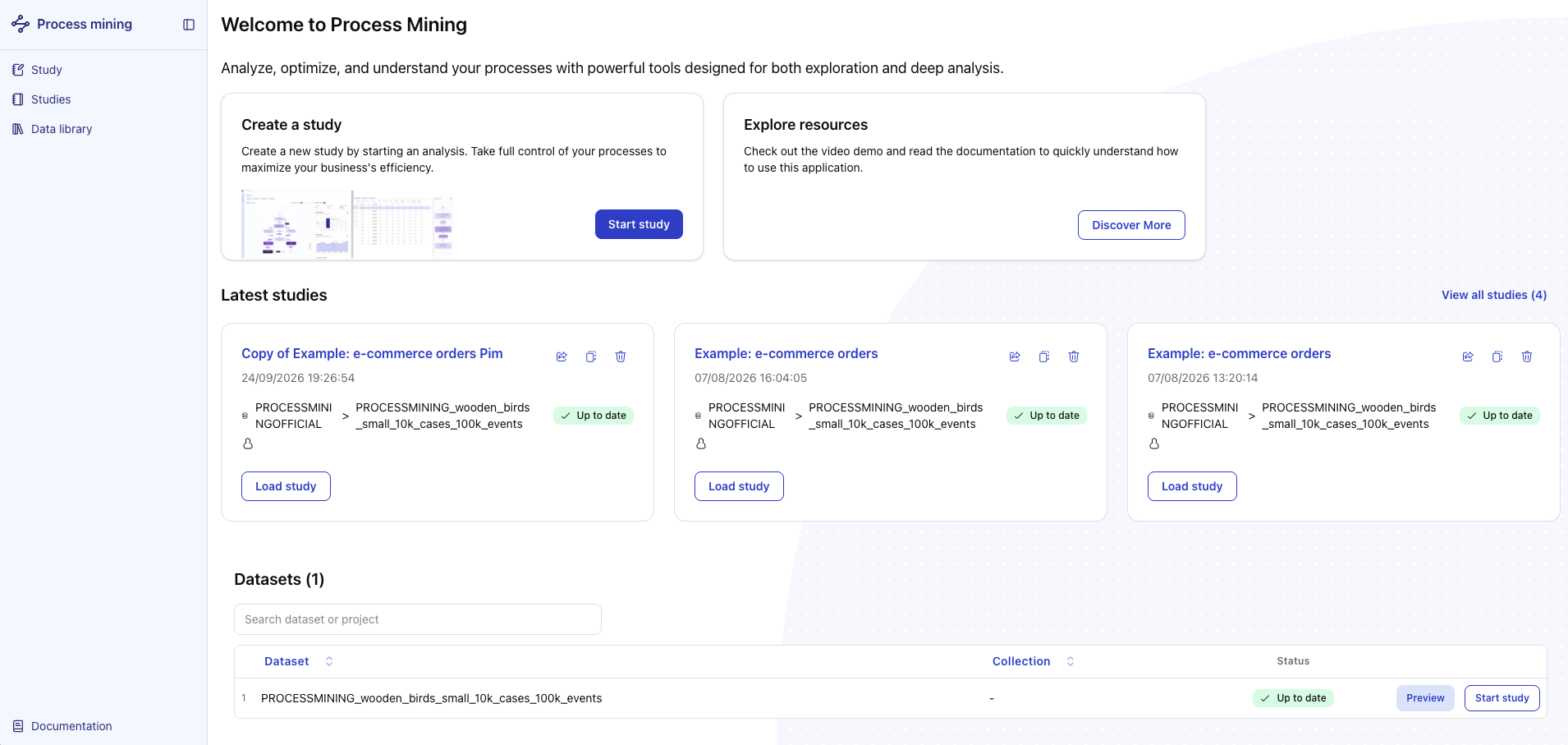Click the Process mining logo icon
Screen dimensions: 1568x745
pos(21,25)
